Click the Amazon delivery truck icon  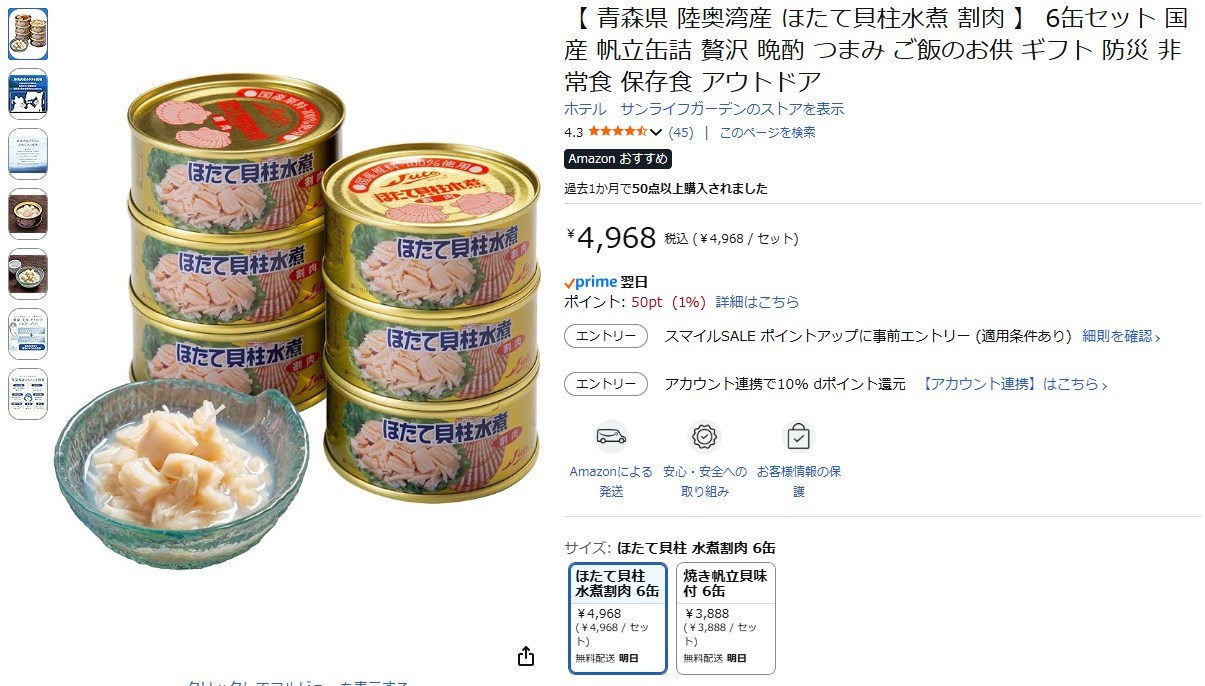pos(611,437)
